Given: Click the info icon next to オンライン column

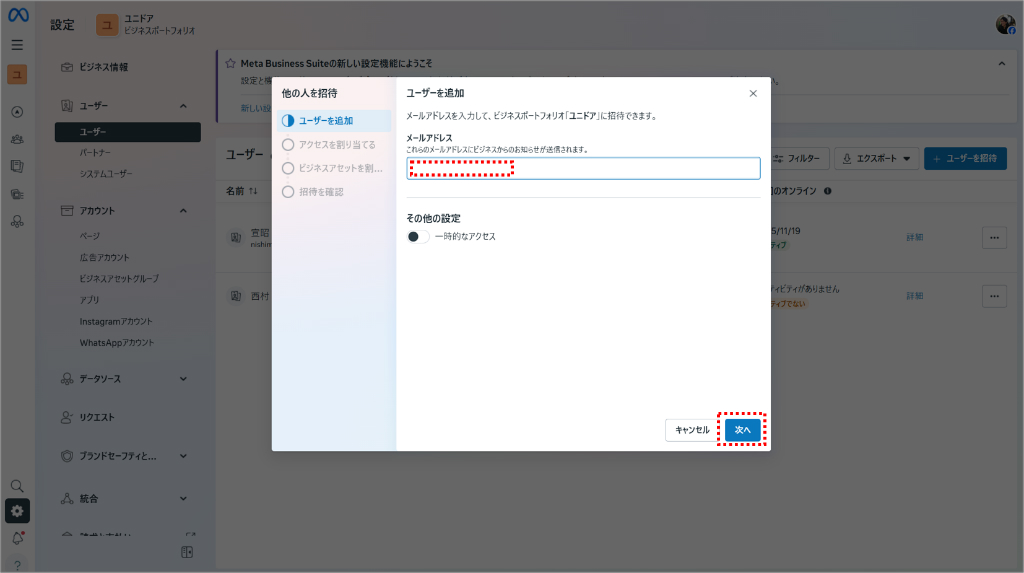Looking at the screenshot, I should (x=827, y=191).
